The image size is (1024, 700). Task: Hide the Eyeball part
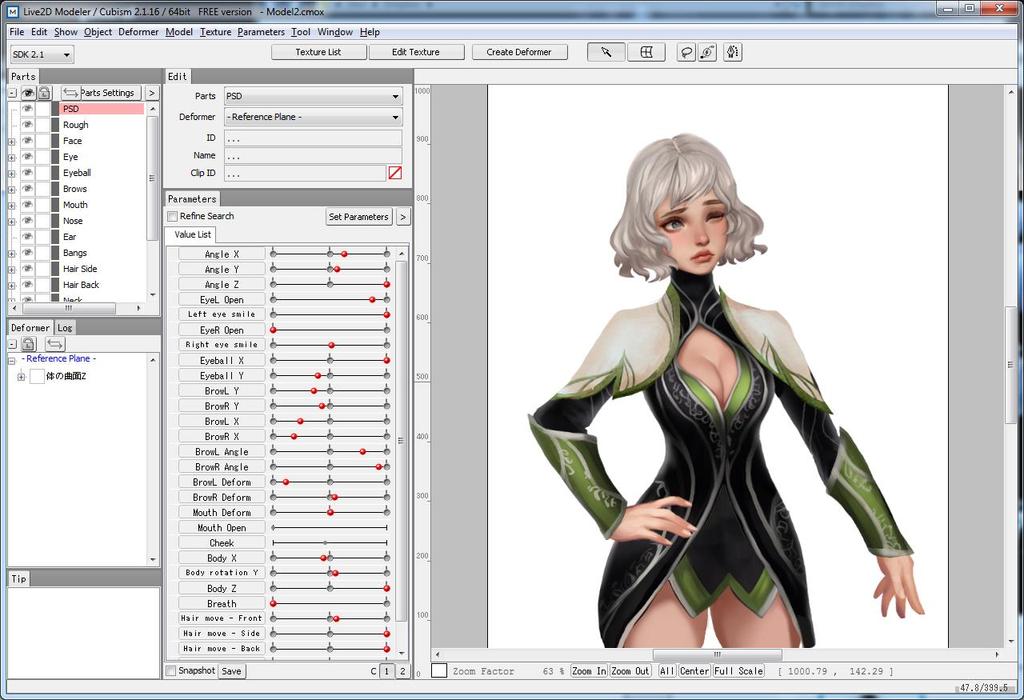[27, 172]
